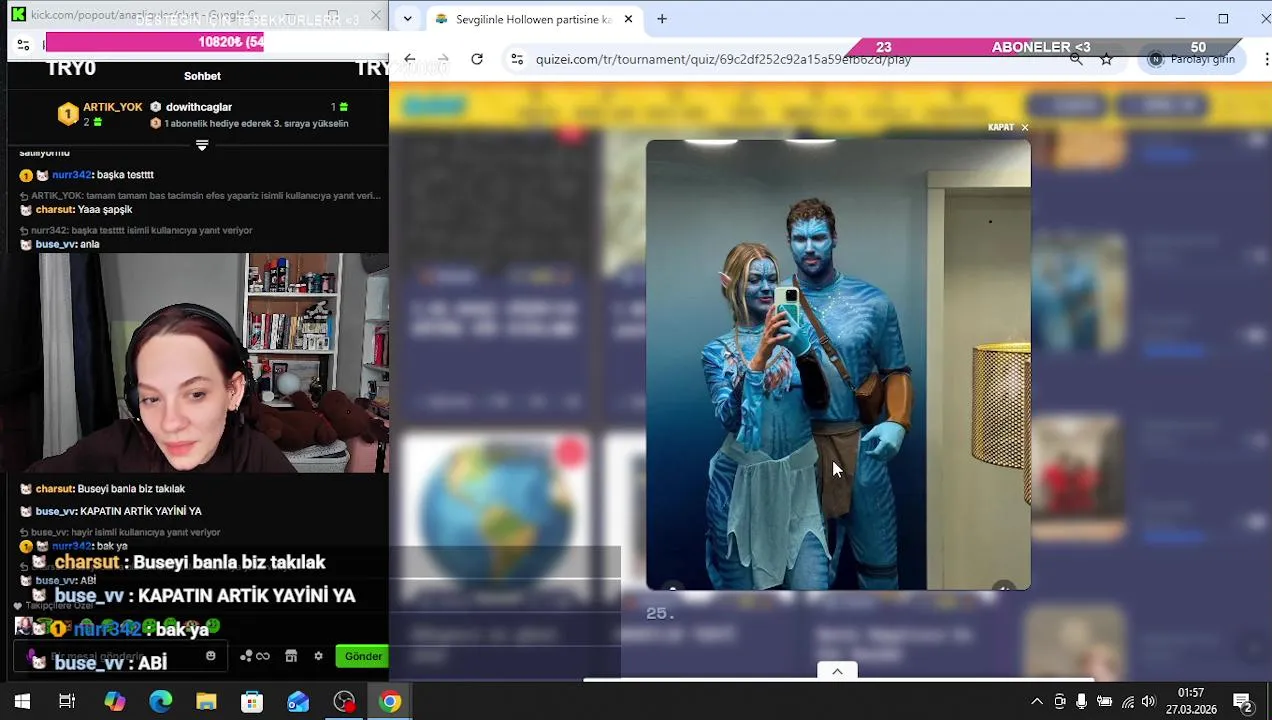
Task: Open the clock showing 01:57
Action: [x=1191, y=702]
